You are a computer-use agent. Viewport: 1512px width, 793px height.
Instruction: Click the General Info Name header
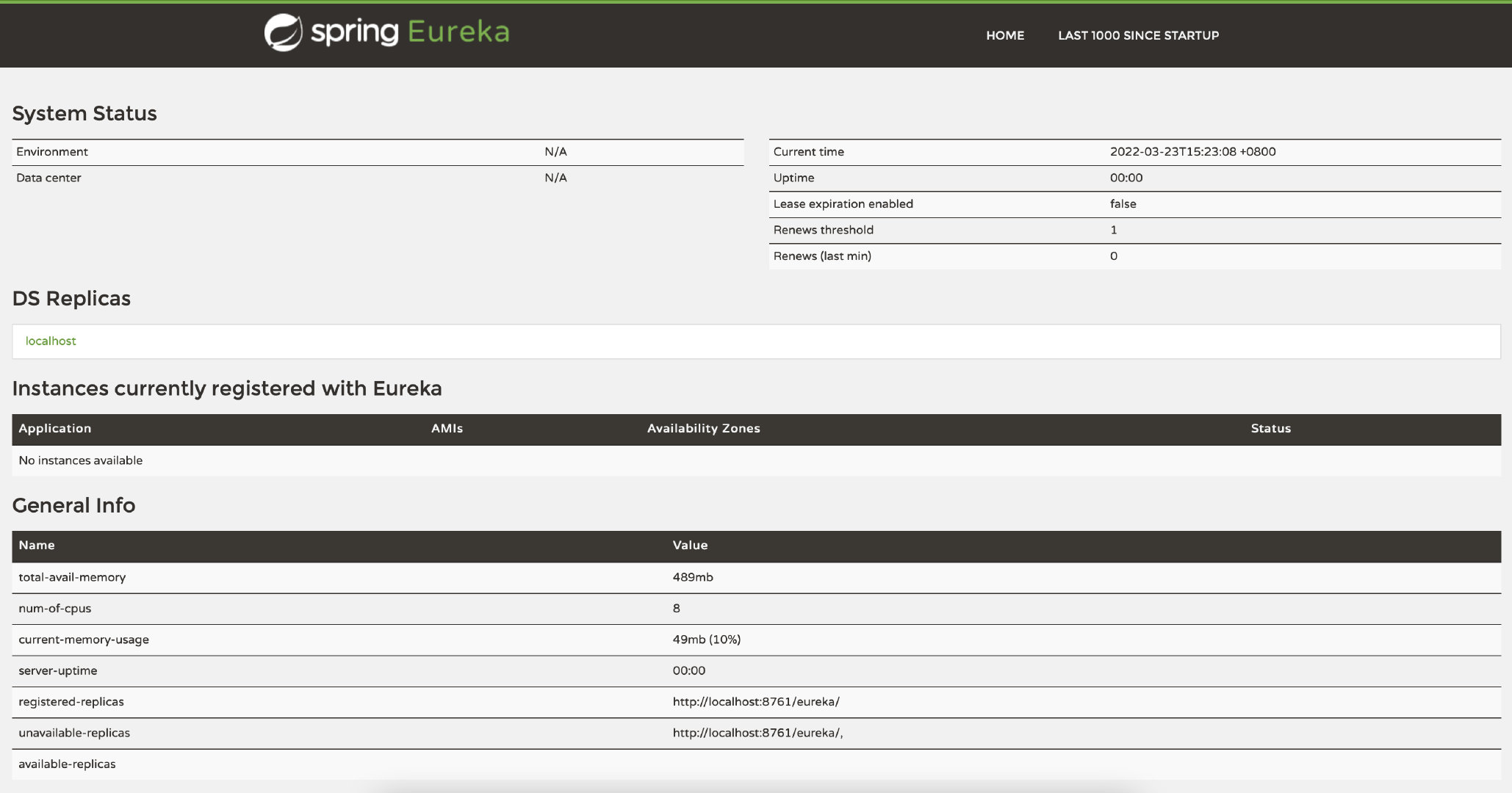tap(37, 546)
